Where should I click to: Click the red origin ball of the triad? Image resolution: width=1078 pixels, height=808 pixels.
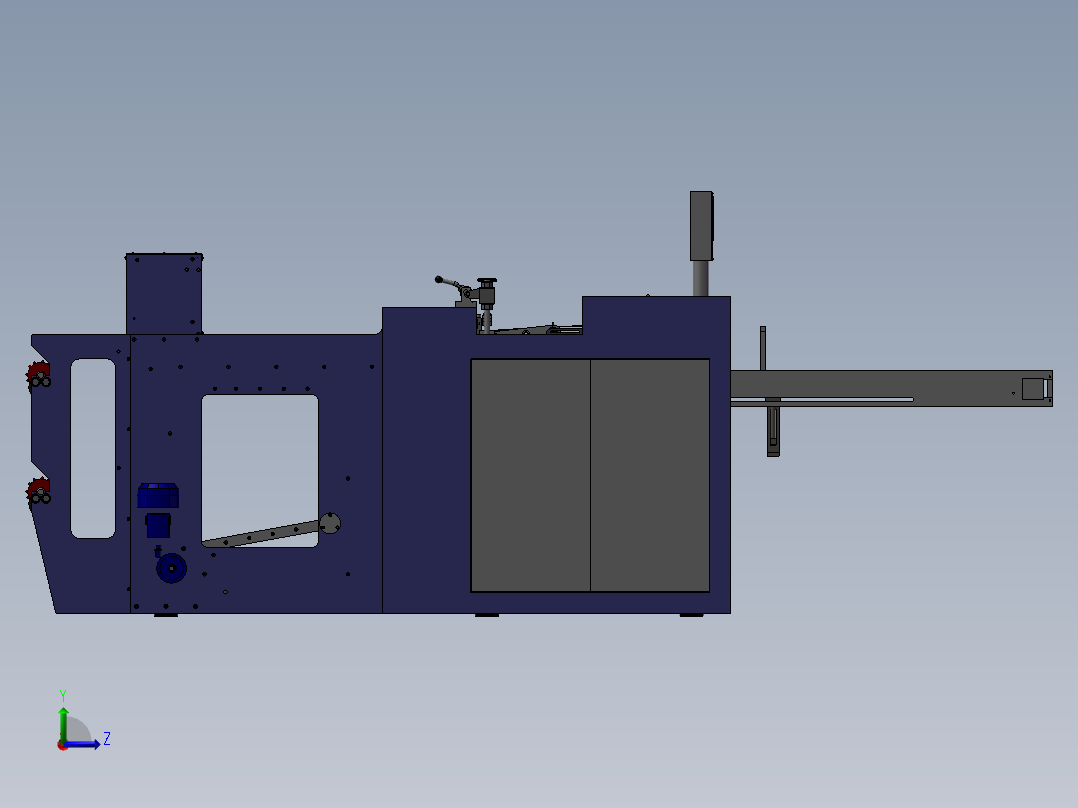pos(63,745)
